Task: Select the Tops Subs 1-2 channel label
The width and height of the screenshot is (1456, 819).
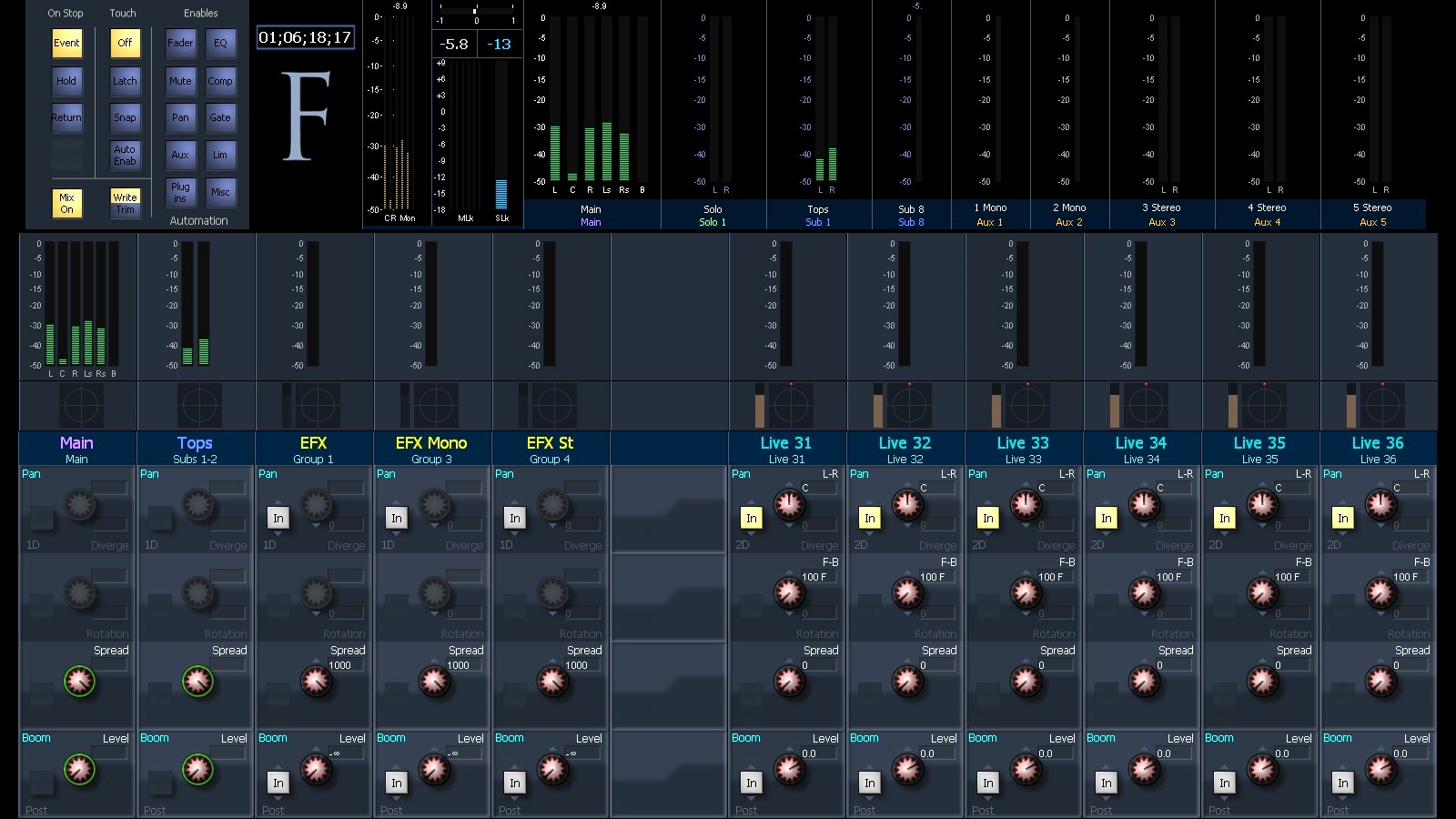Action: click(x=195, y=449)
